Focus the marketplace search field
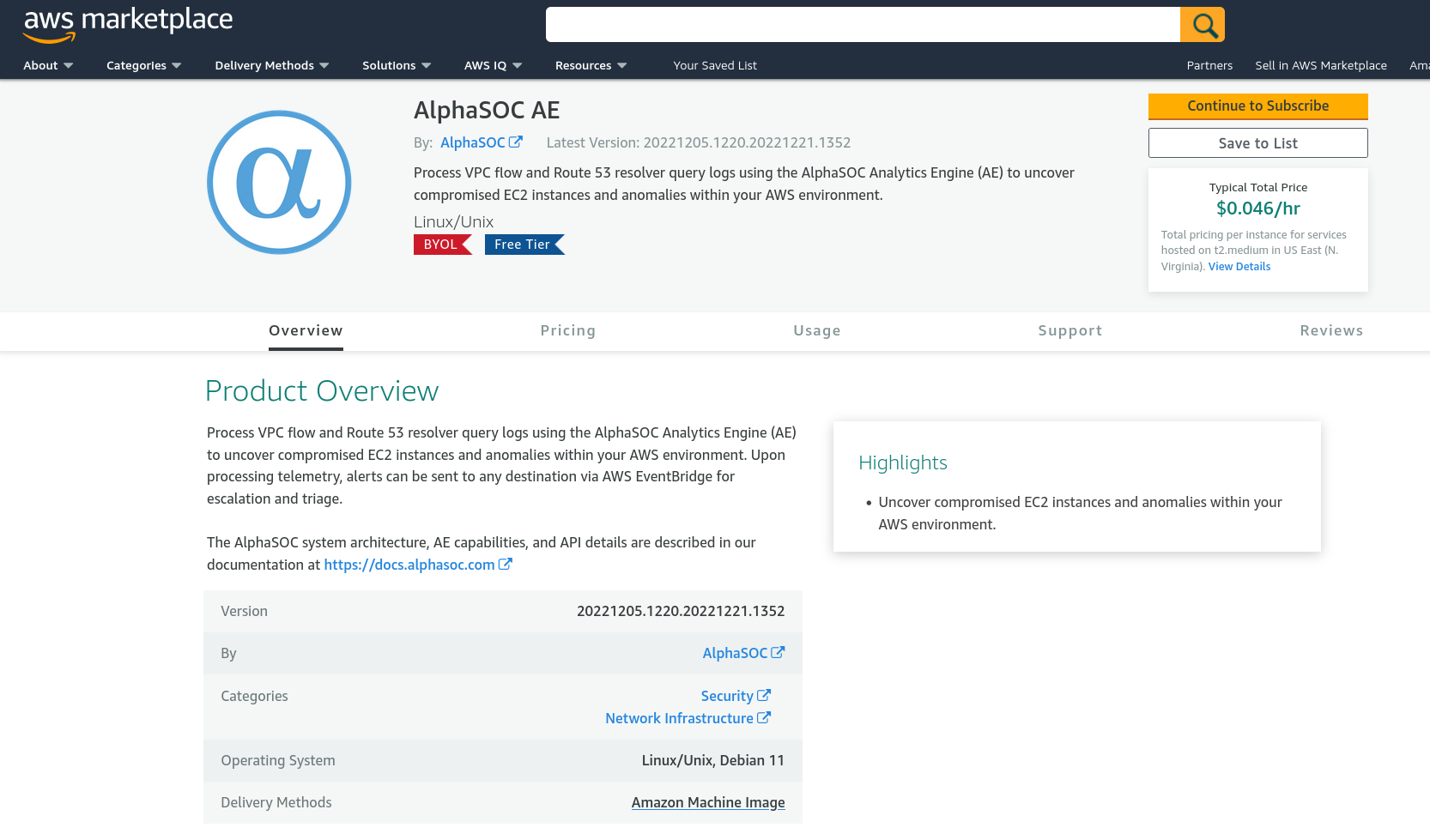The width and height of the screenshot is (1430, 840). point(863,25)
